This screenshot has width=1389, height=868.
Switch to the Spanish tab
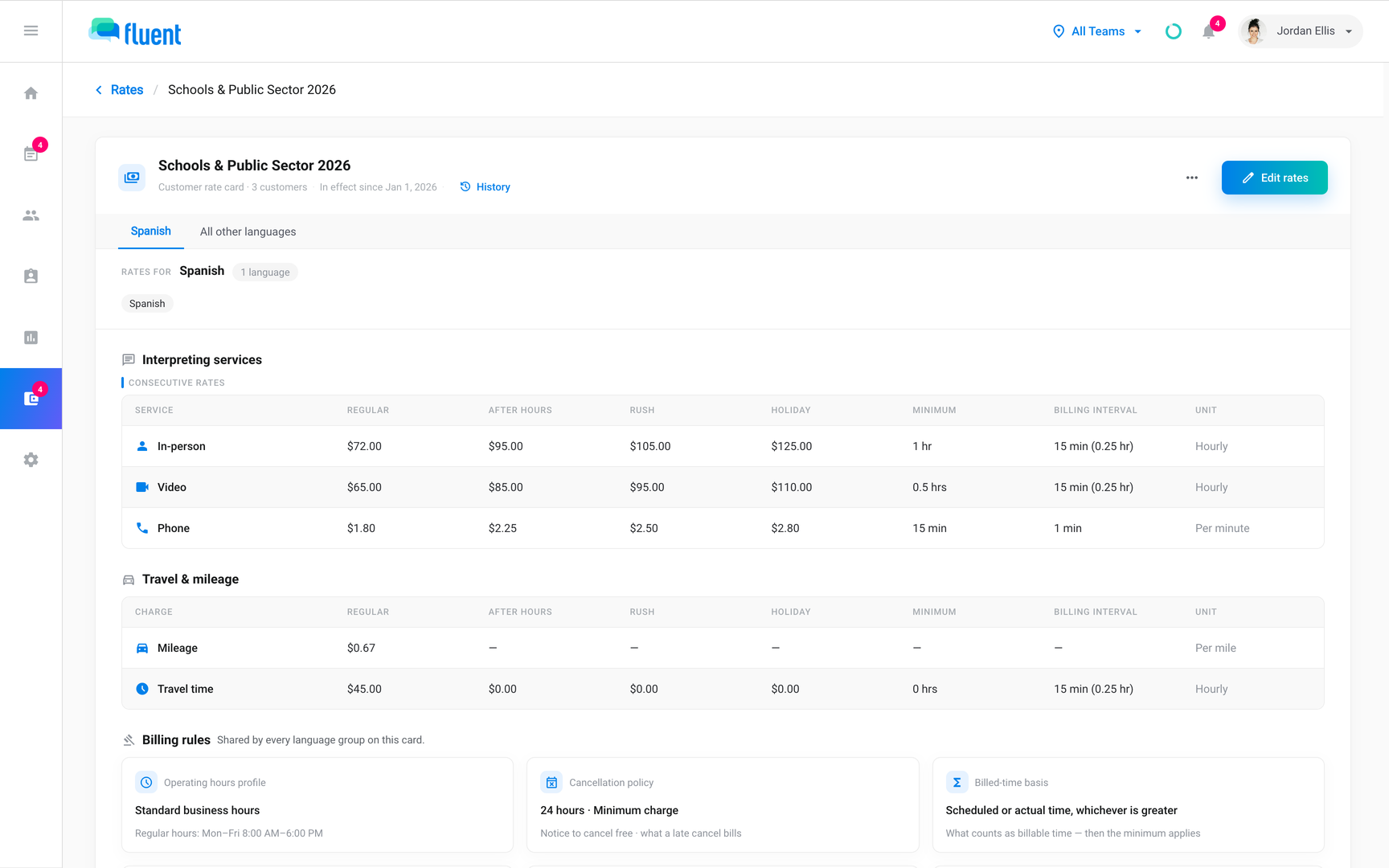coord(151,231)
